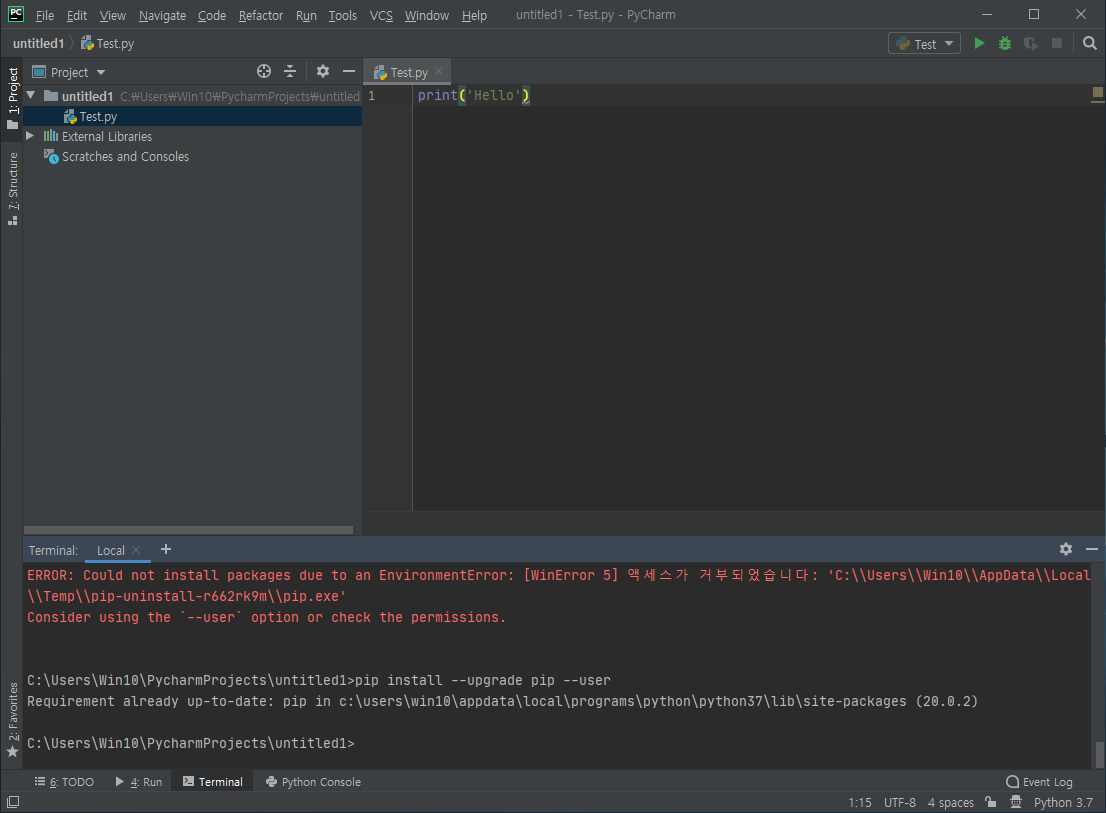This screenshot has width=1106, height=813.
Task: Switch to the Terminal tool tab
Action: [x=212, y=782]
